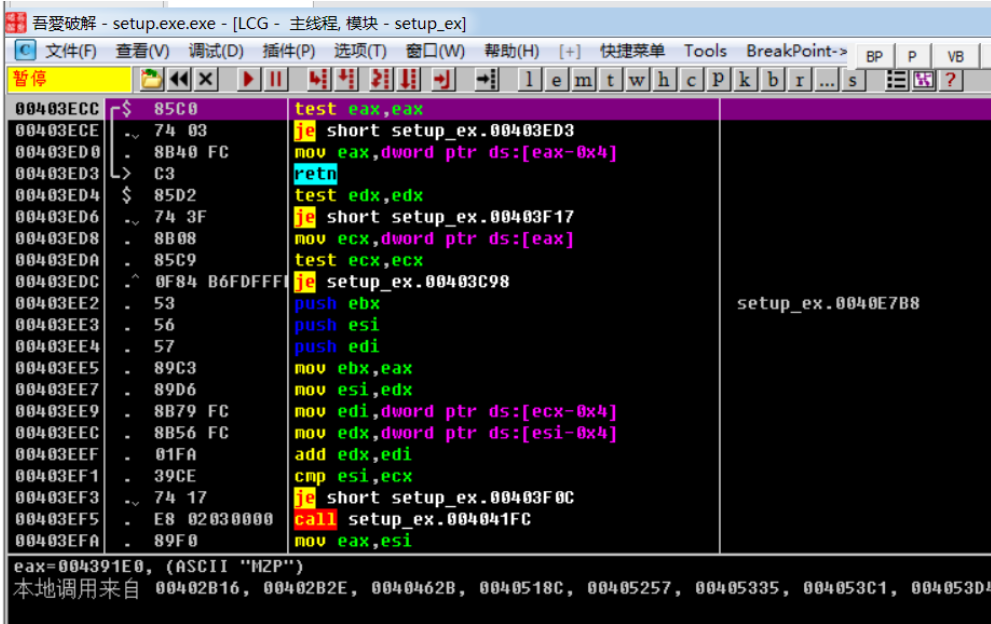Open Source window with the 's' button
Screen dimensions: 991x624
pos(853,80)
